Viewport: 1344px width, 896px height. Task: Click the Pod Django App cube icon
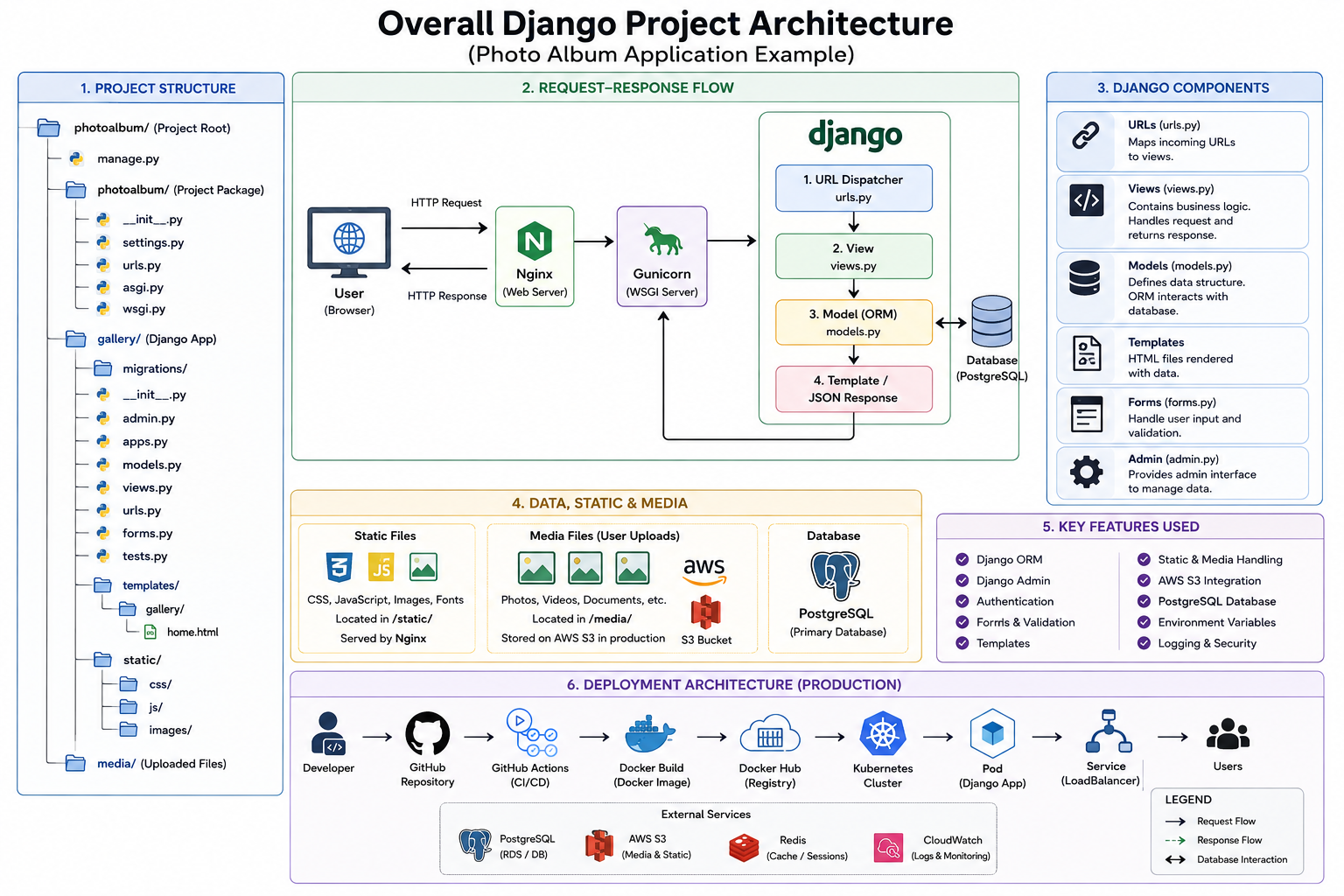click(x=992, y=733)
